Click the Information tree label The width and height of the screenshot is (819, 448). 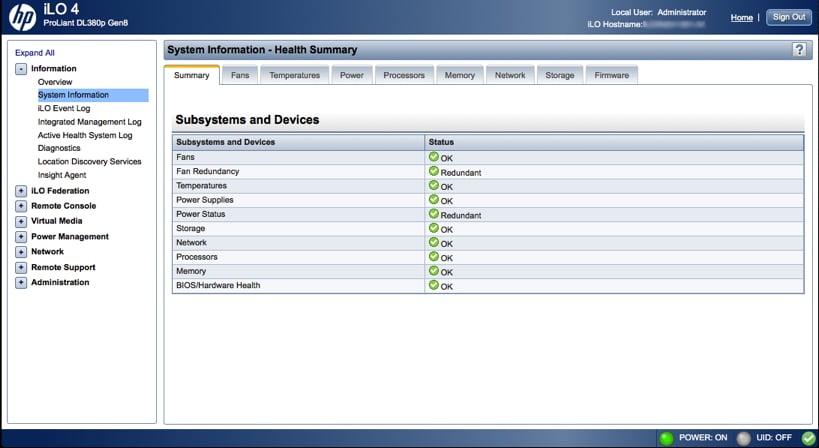tap(54, 68)
